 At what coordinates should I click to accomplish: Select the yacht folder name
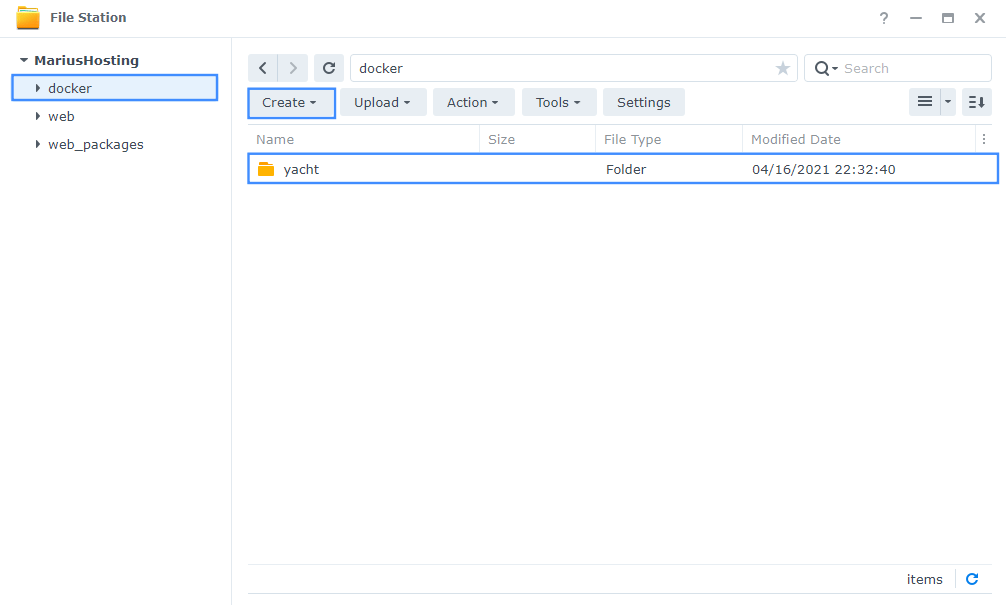pyautogui.click(x=301, y=169)
